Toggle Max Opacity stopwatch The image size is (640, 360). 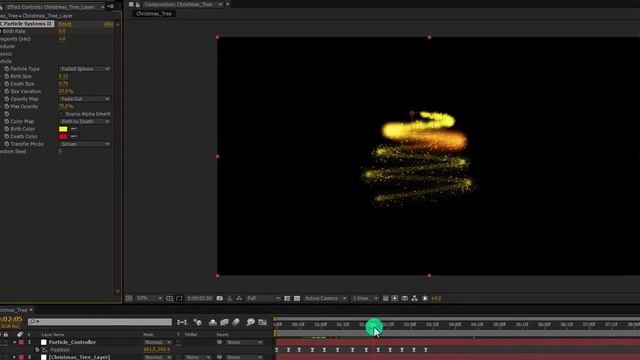[7, 107]
